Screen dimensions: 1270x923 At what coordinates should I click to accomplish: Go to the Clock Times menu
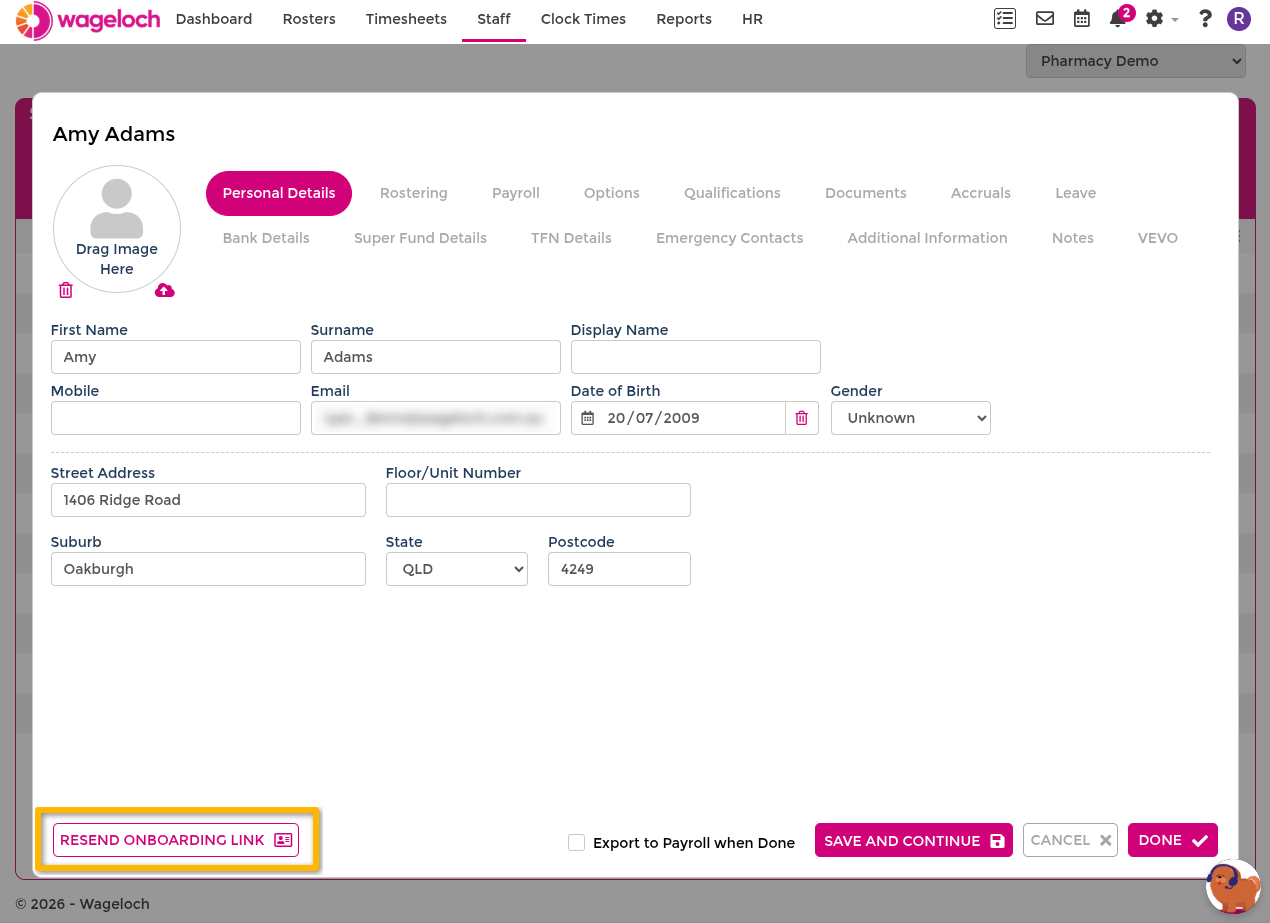click(583, 19)
